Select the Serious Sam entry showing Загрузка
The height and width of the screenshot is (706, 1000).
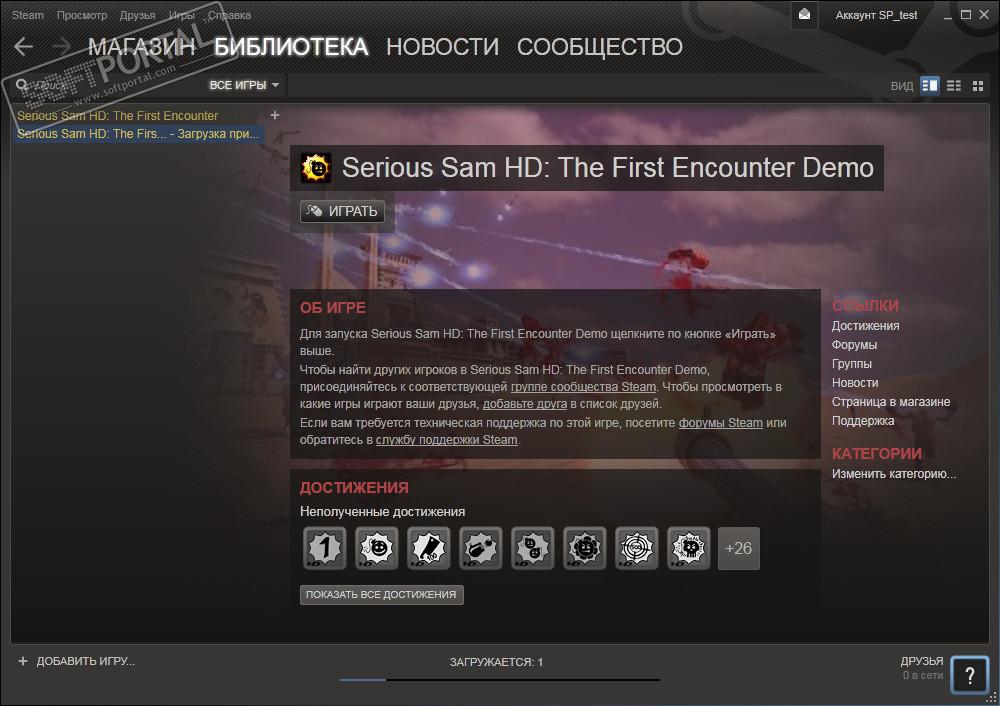point(138,134)
